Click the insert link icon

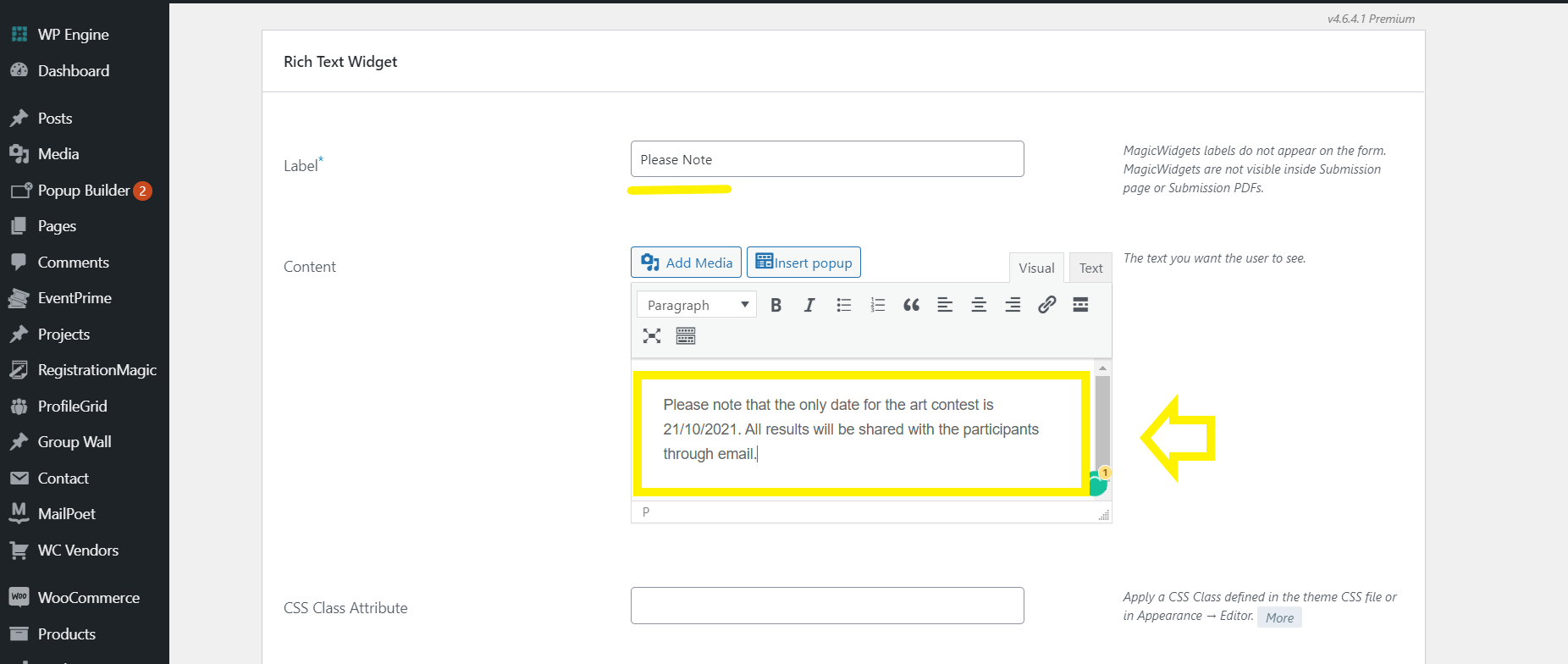pos(1046,305)
